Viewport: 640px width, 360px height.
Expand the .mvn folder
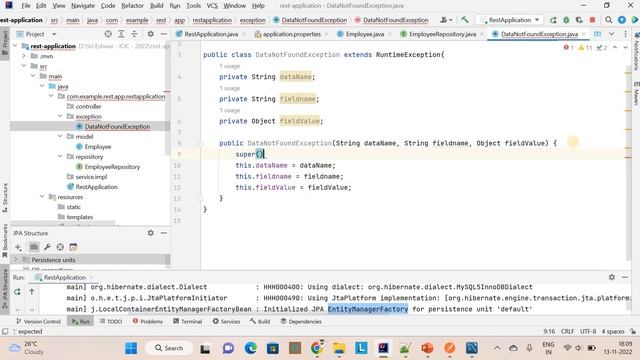(24, 56)
